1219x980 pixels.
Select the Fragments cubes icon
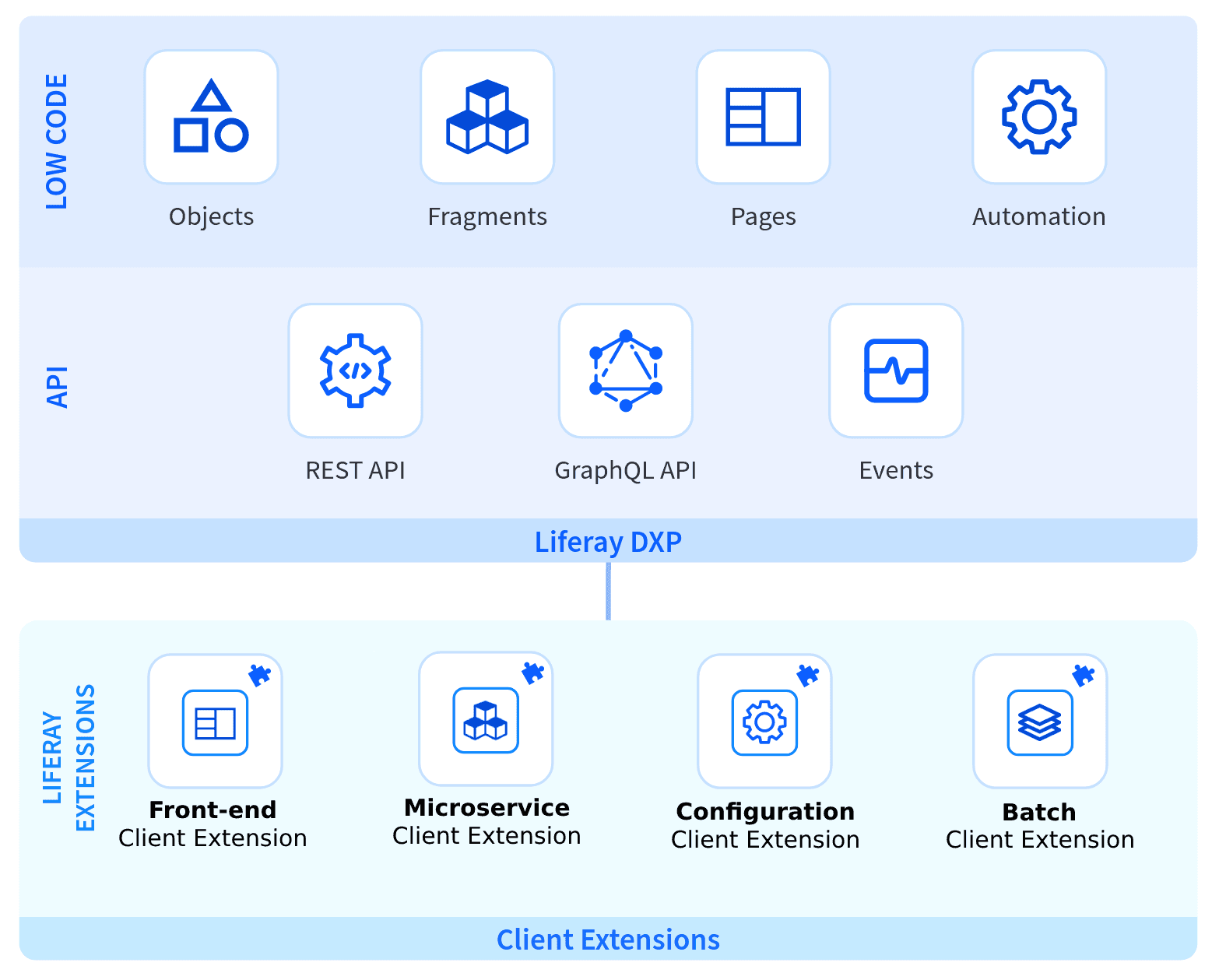(487, 117)
